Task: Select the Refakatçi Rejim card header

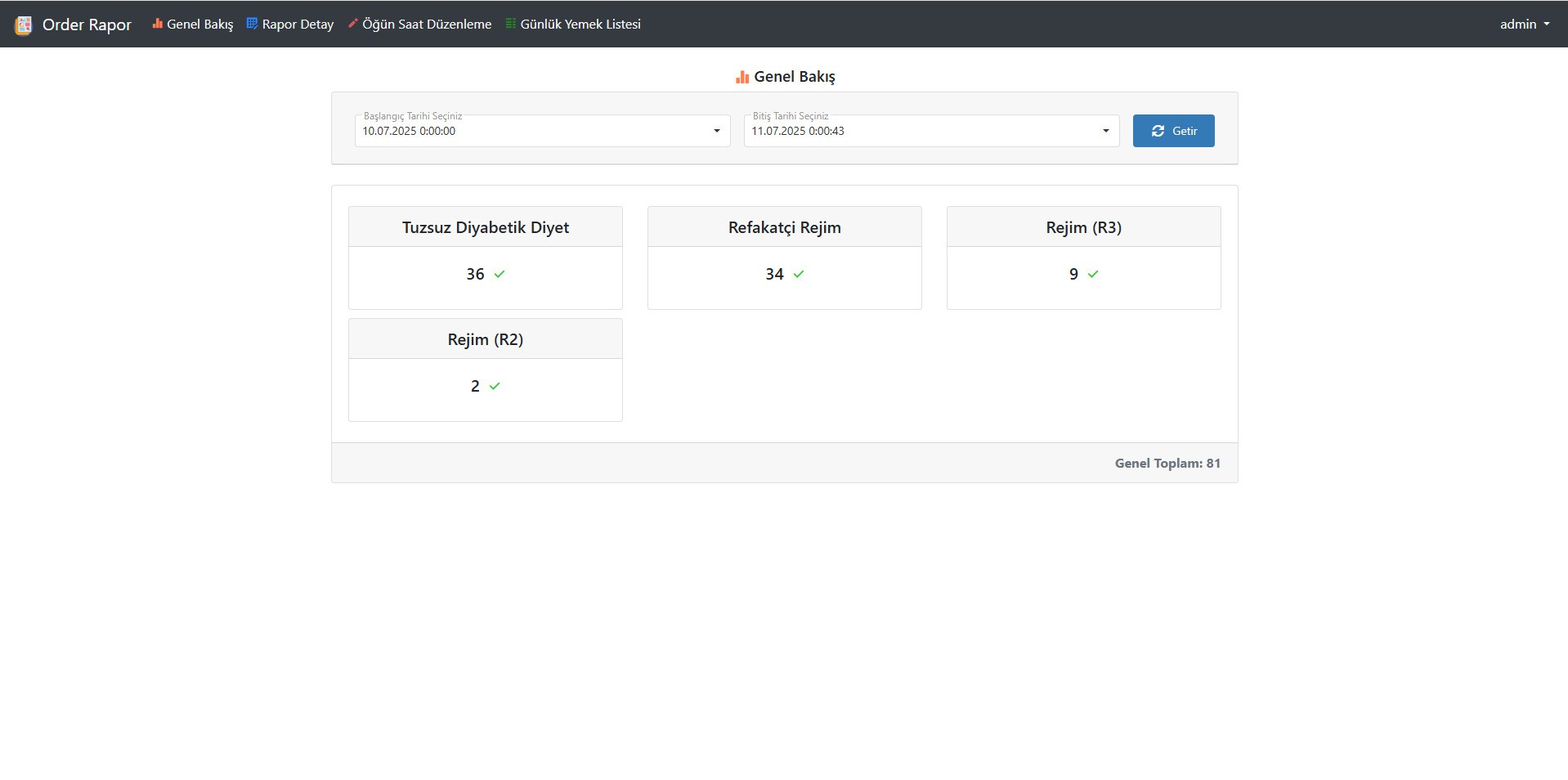Action: tap(784, 227)
